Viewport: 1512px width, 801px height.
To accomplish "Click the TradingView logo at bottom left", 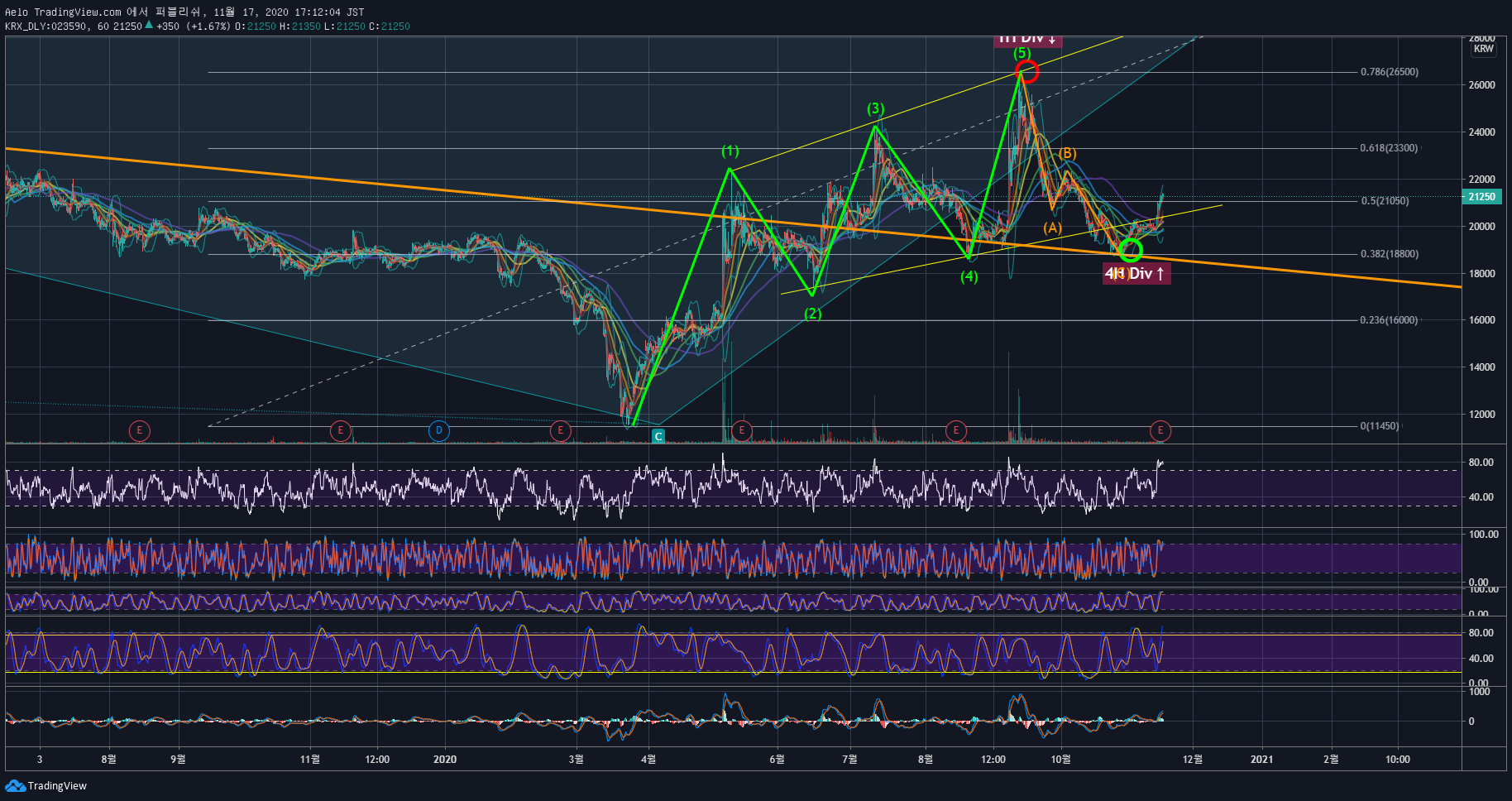I will click(46, 785).
